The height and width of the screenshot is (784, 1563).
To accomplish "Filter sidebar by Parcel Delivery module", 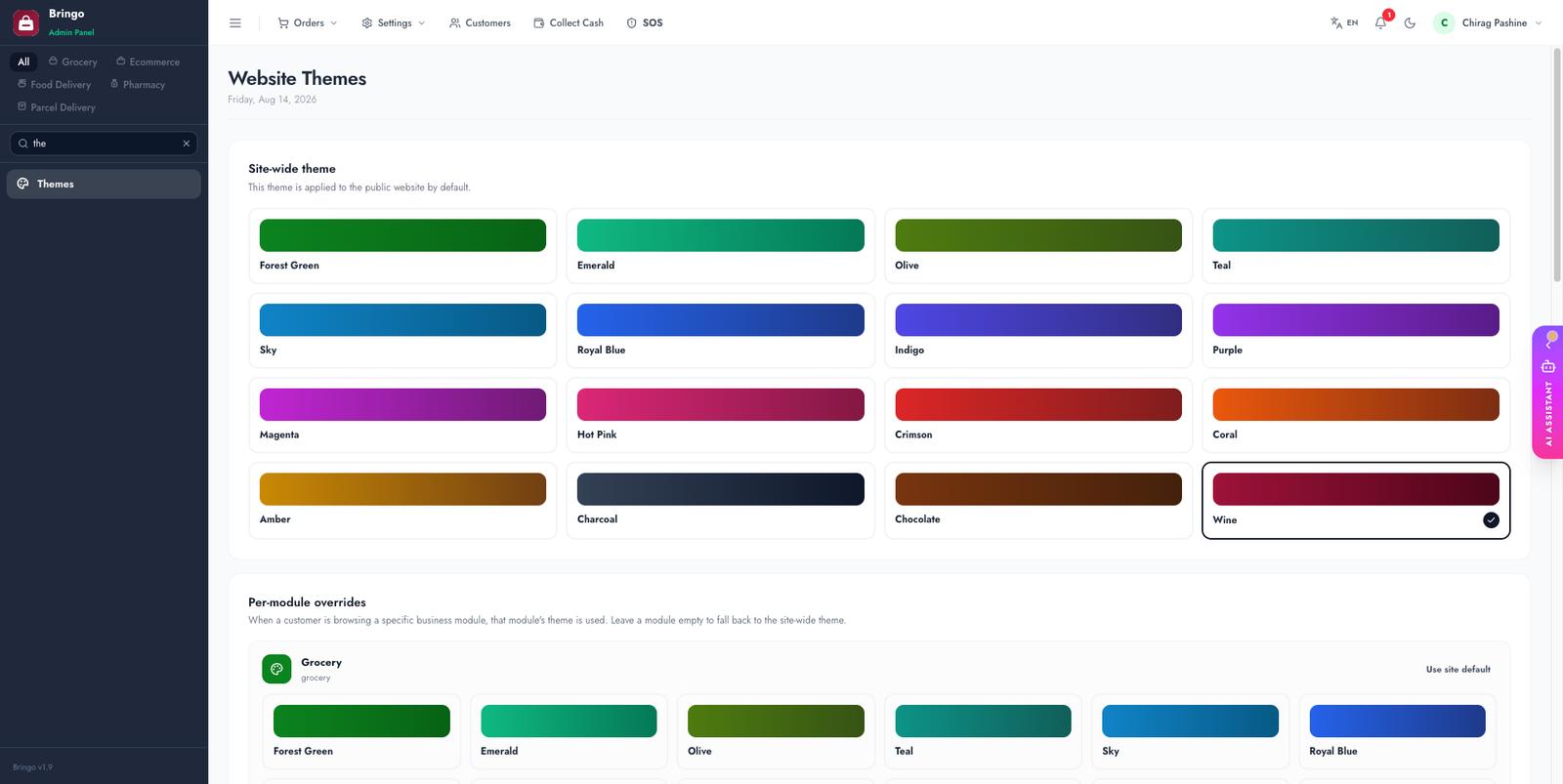I will click(x=57, y=107).
